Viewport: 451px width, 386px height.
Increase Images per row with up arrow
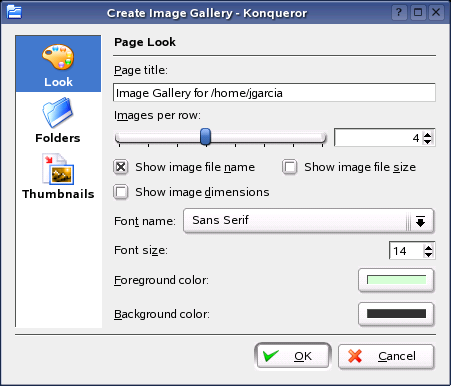[427, 134]
